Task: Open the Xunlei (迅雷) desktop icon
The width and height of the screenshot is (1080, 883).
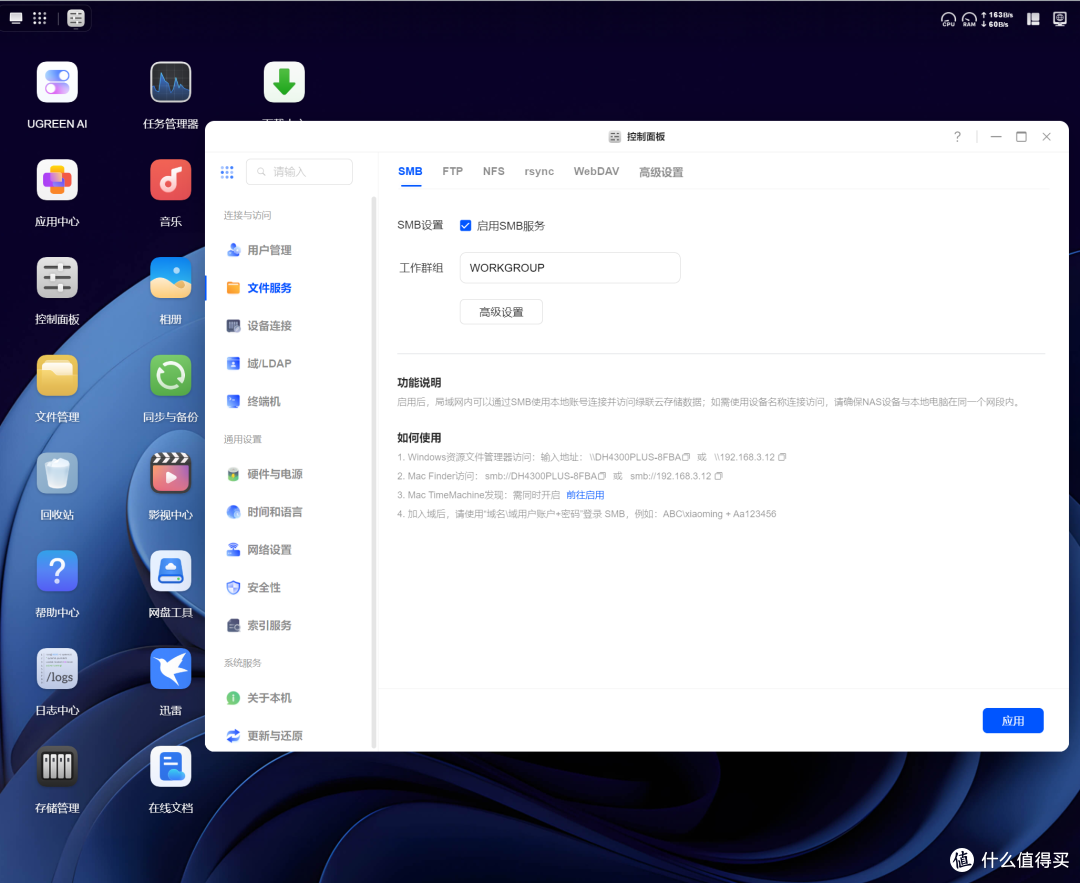Action: tap(171, 669)
